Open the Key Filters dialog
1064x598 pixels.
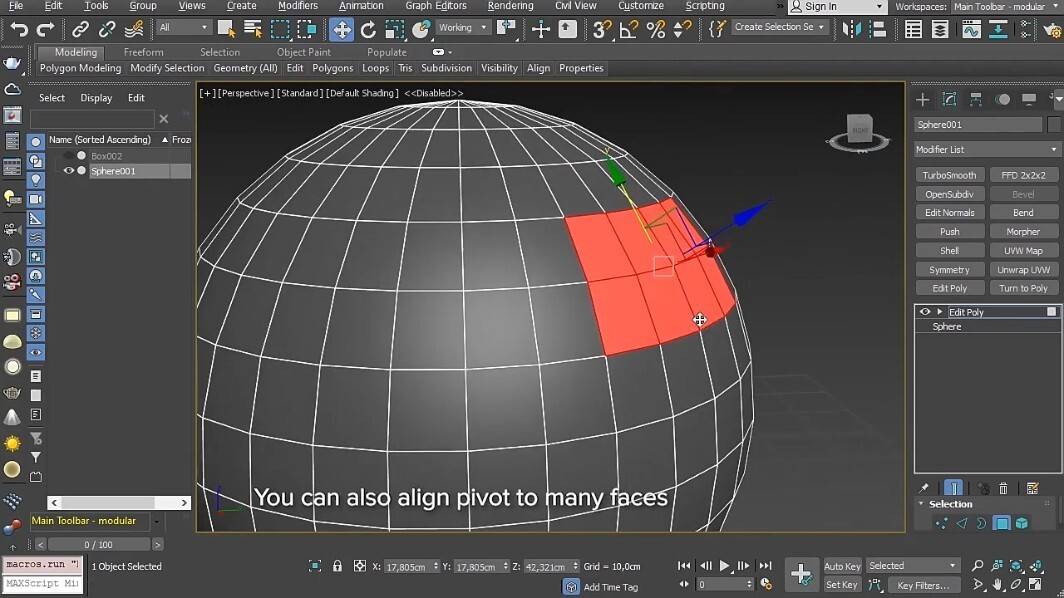coord(923,585)
